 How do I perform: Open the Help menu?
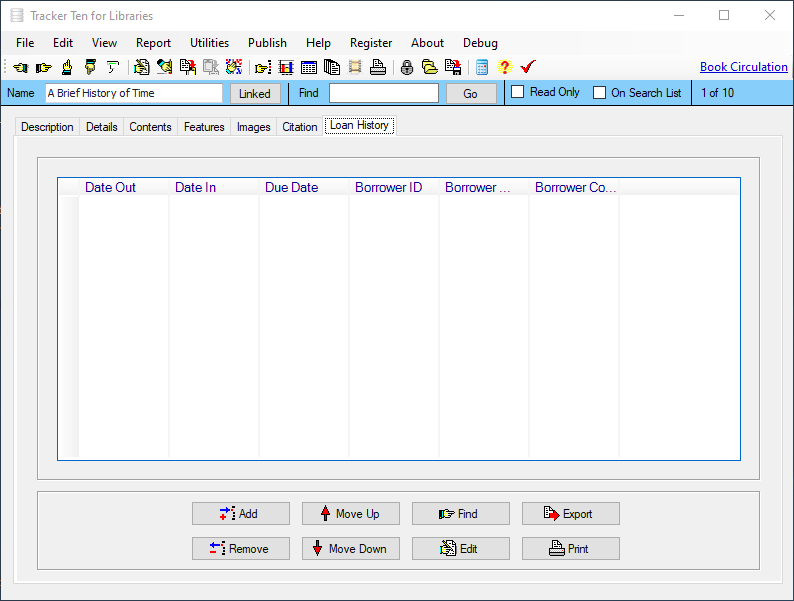(319, 43)
